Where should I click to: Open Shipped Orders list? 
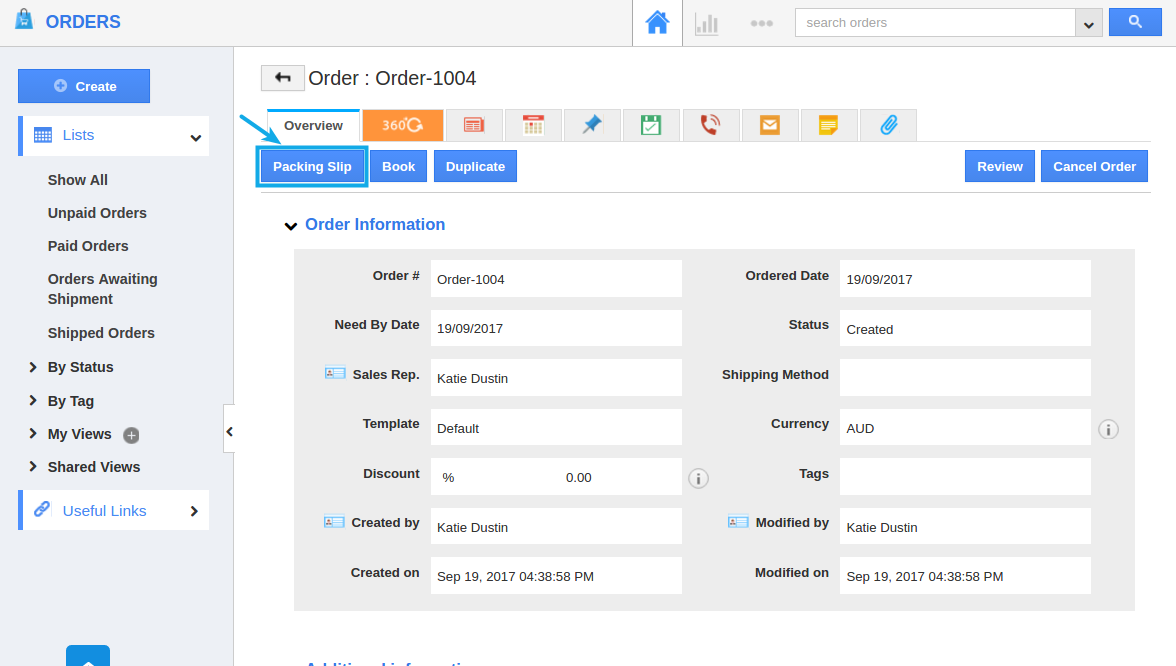(x=101, y=333)
